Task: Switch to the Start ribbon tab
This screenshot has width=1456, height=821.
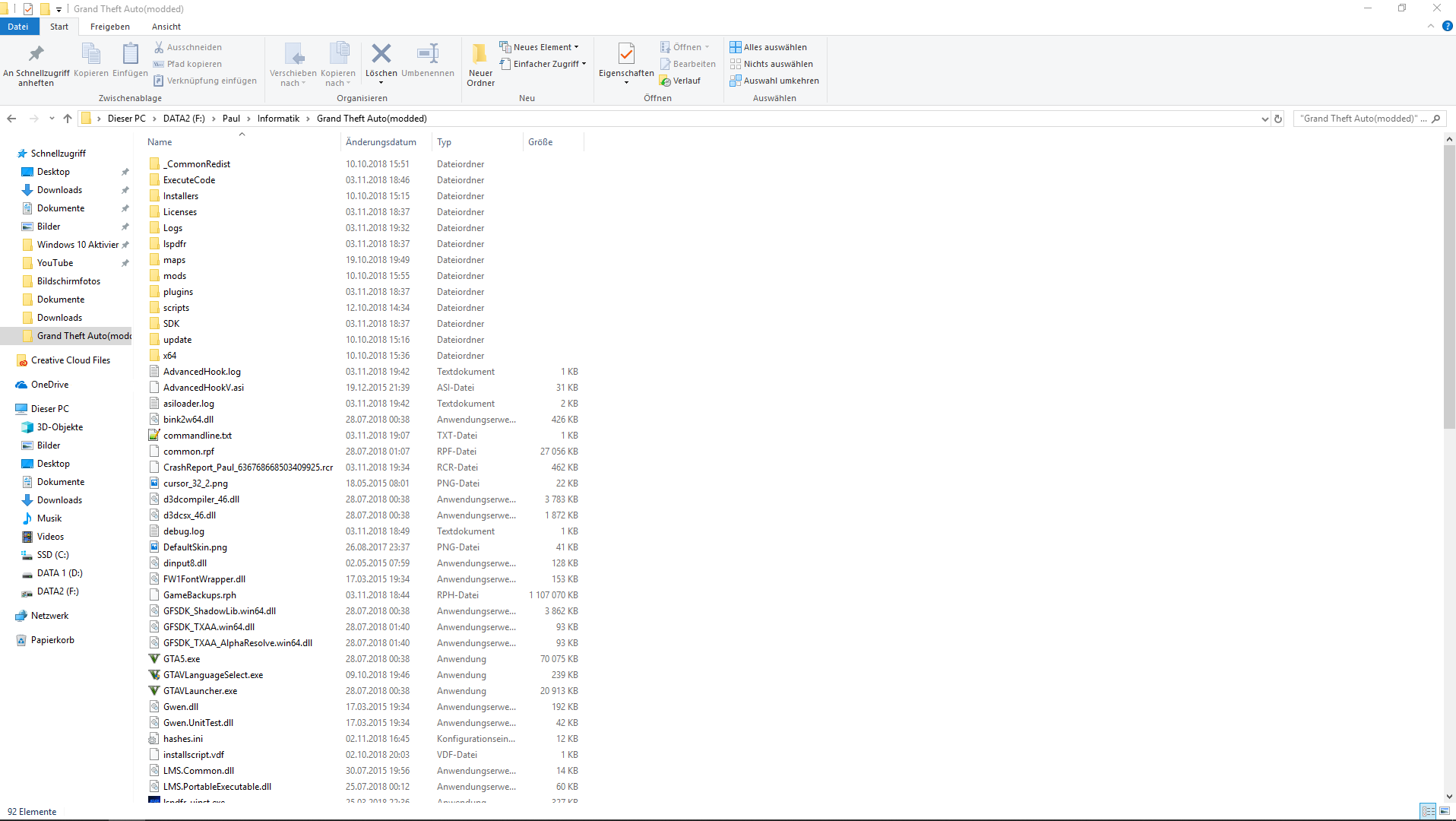Action: click(59, 27)
